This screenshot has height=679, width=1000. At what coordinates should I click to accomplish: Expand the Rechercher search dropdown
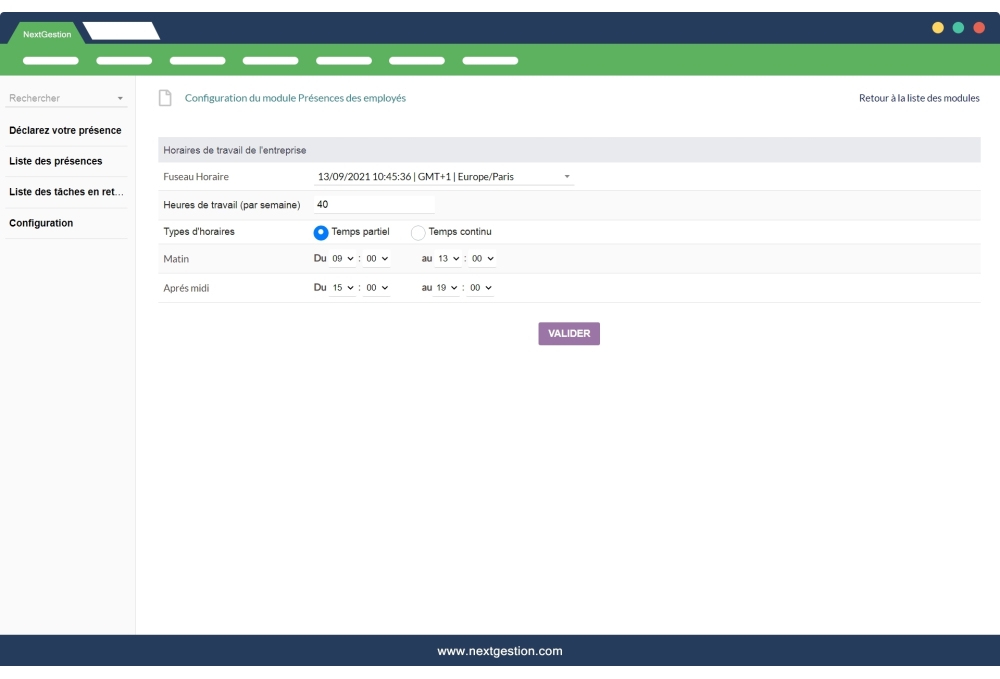pos(66,98)
